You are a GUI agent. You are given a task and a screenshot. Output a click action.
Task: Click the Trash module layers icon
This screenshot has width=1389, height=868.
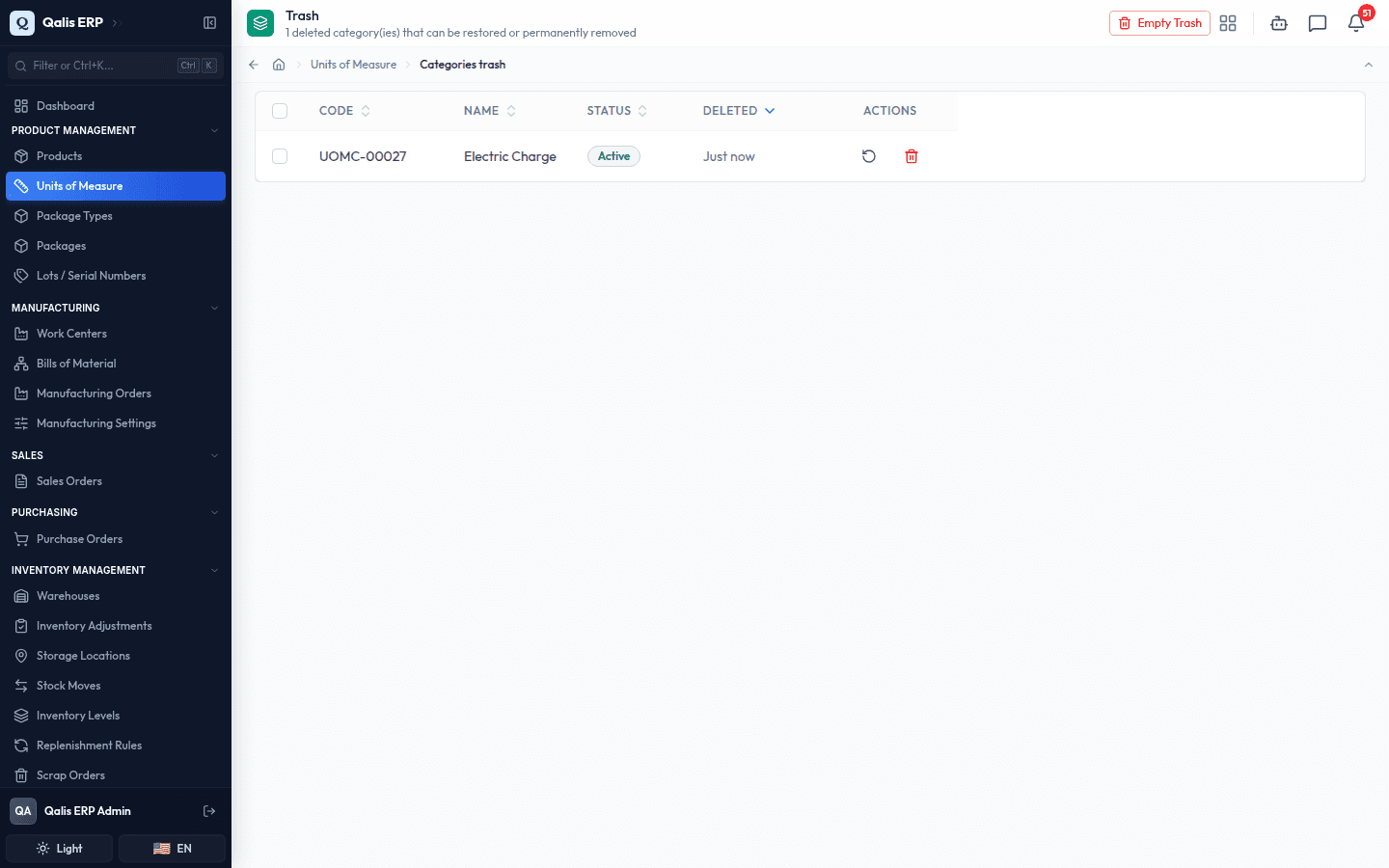click(260, 23)
